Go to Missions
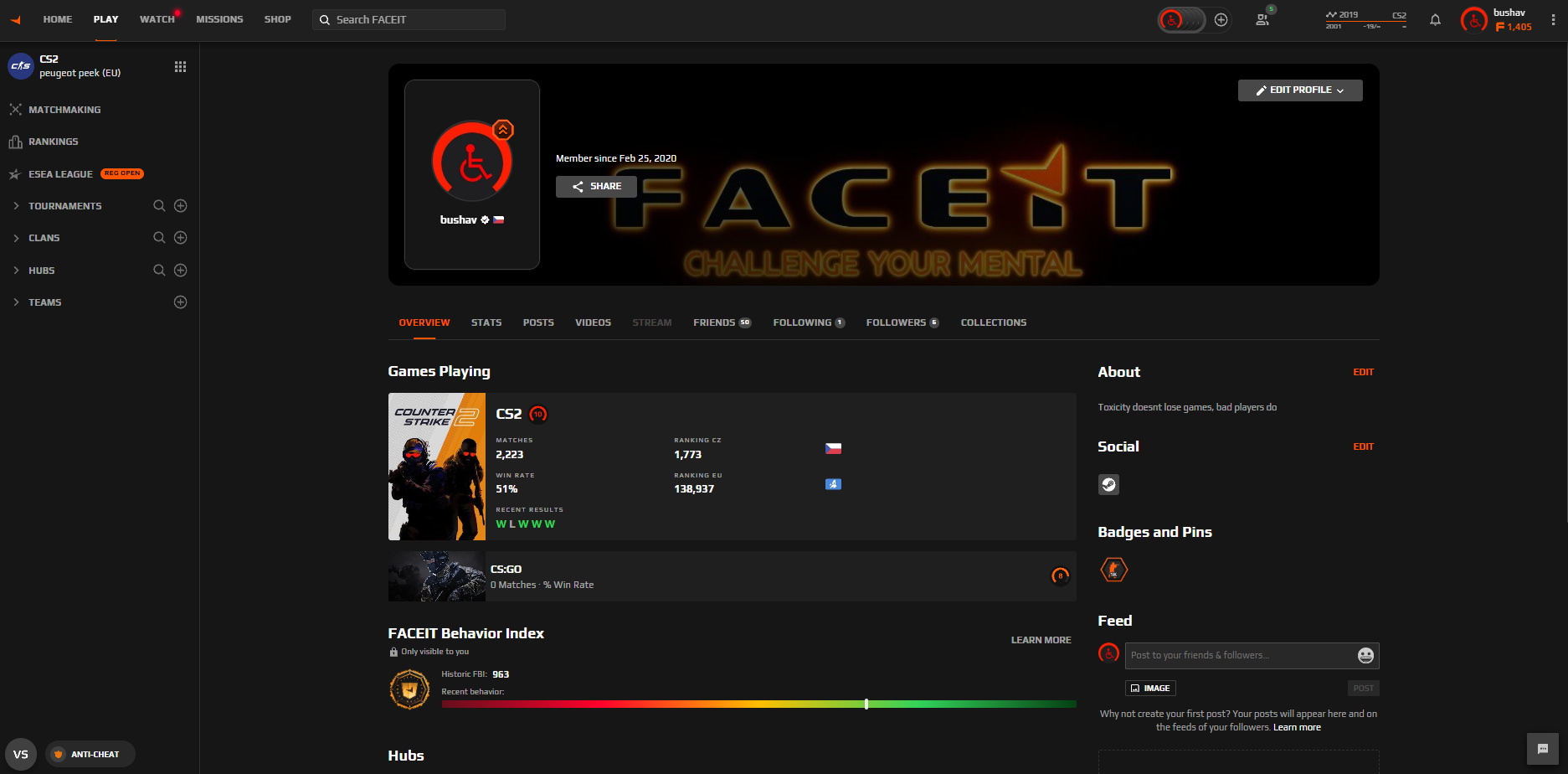1568x774 pixels. [219, 19]
